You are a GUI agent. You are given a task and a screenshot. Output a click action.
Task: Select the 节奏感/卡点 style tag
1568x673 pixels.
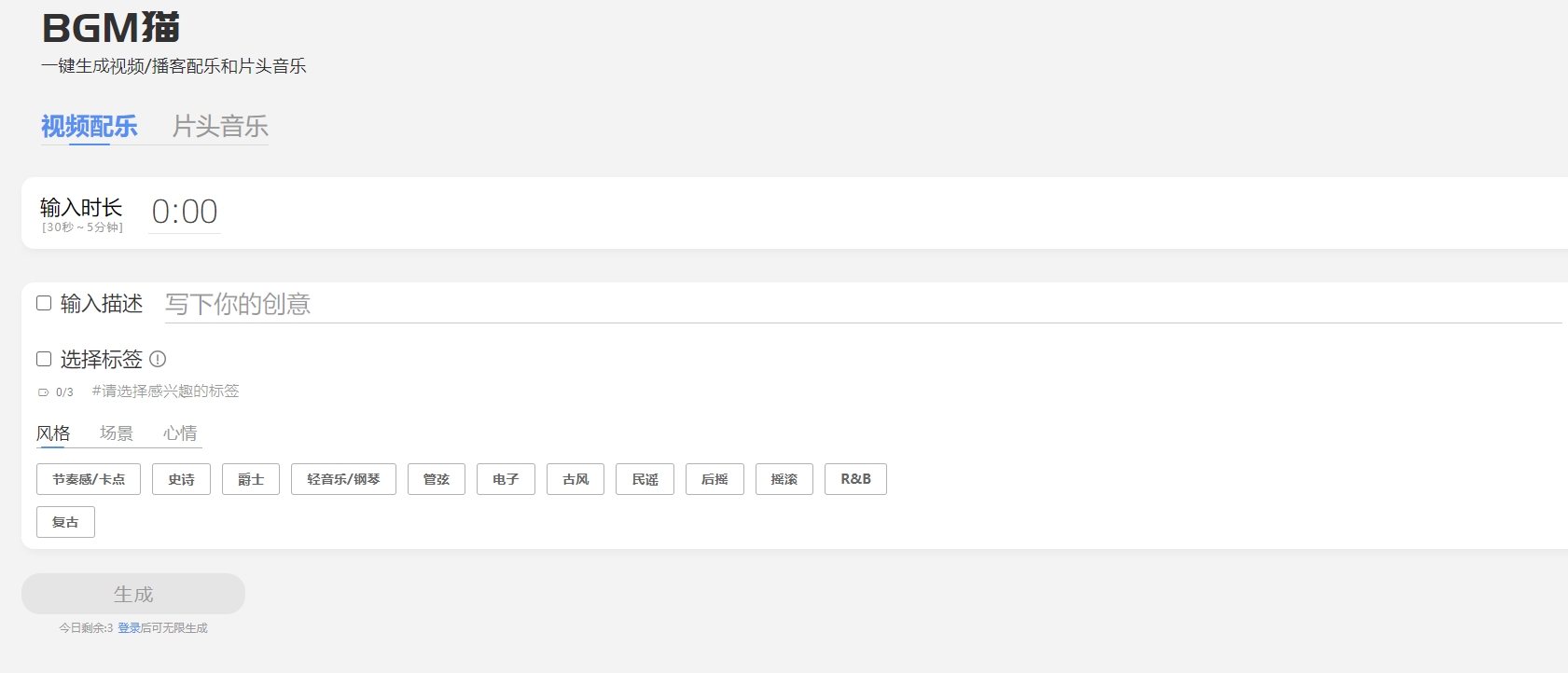tap(89, 479)
